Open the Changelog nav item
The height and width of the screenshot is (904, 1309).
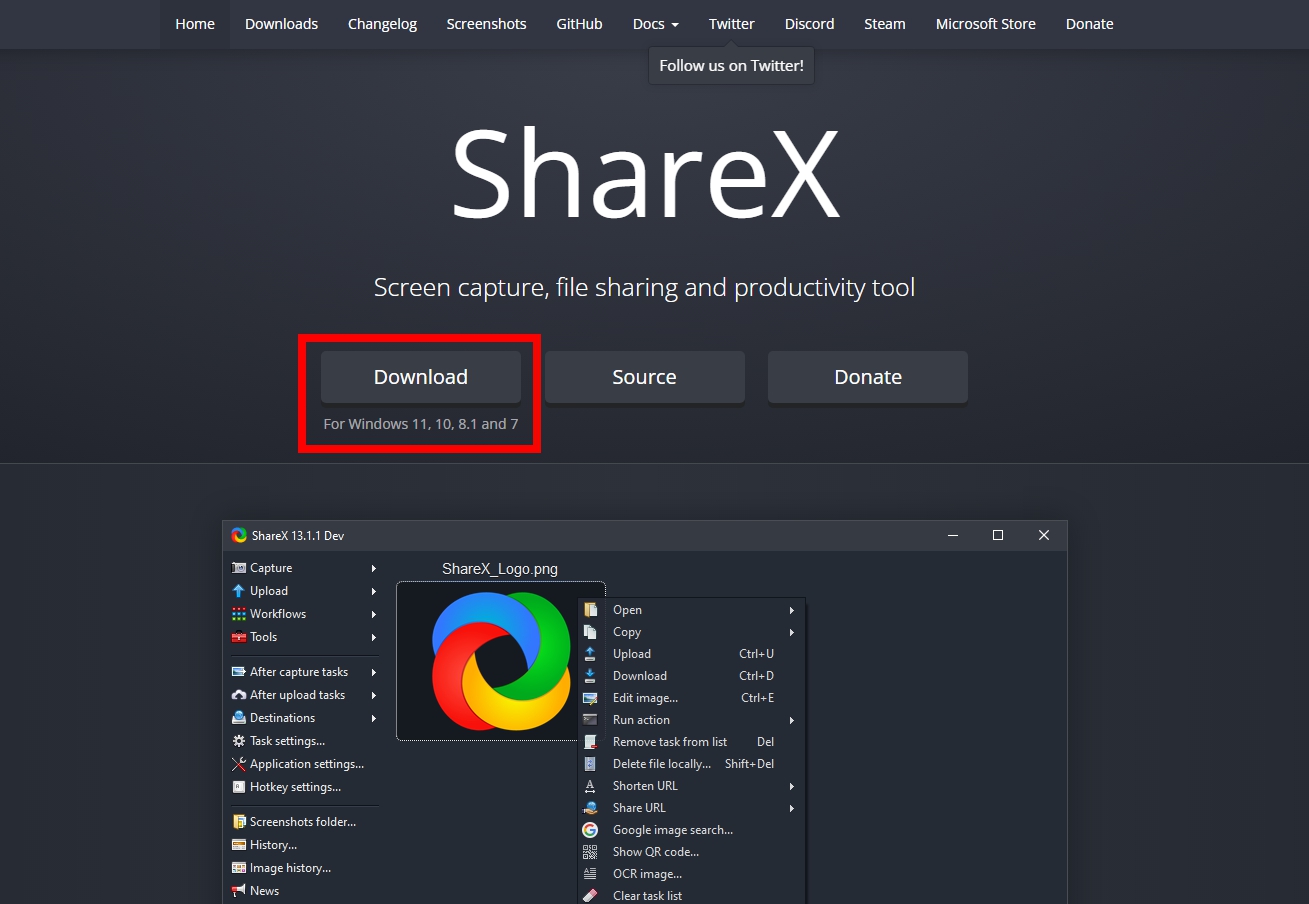(382, 24)
